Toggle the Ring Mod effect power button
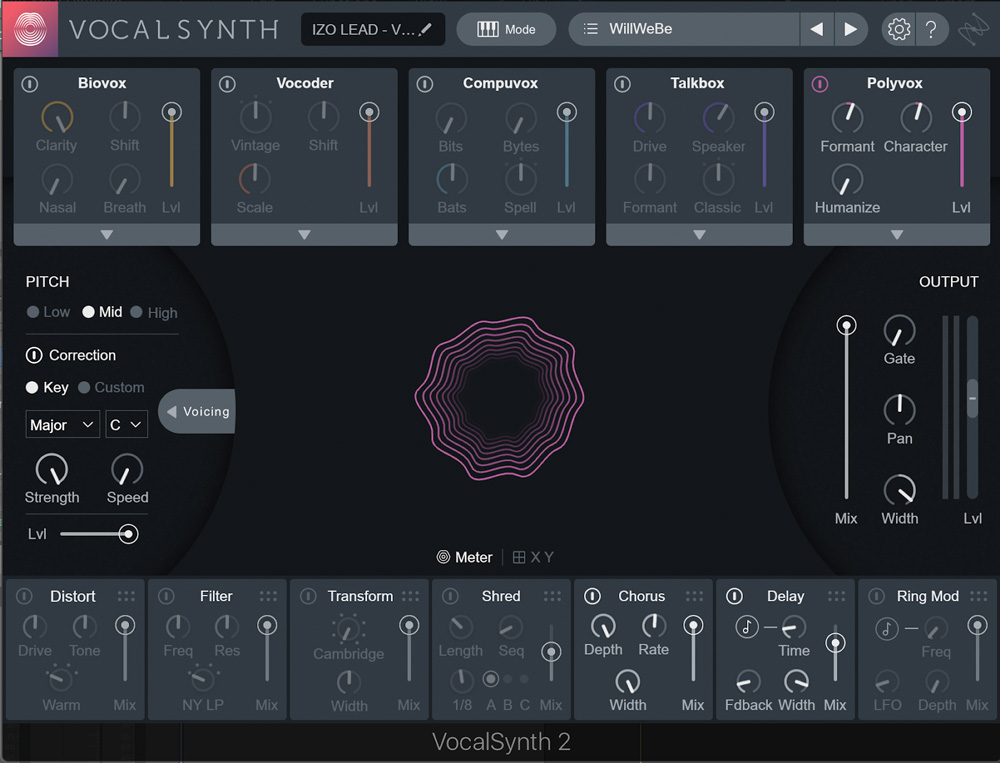Image resolution: width=1000 pixels, height=763 pixels. pos(877,596)
